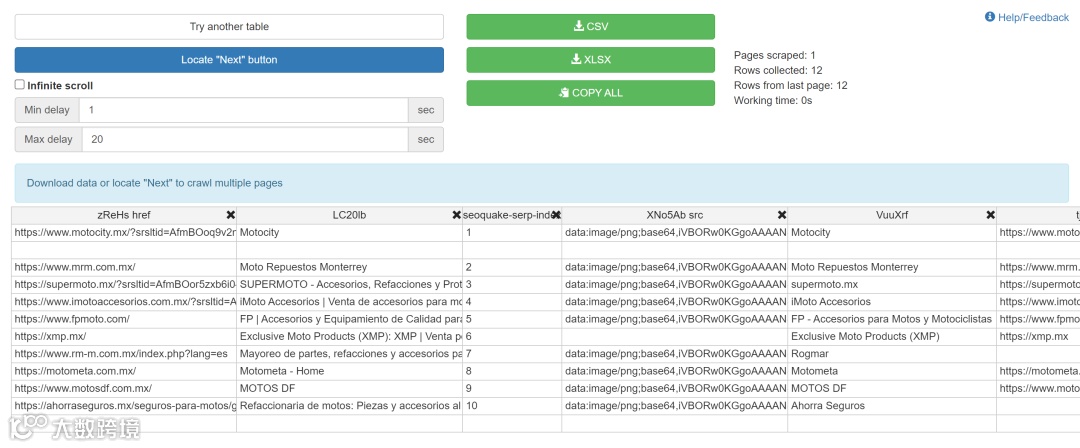1080x448 pixels.
Task: Remove the LC20lb column
Action: [456, 215]
